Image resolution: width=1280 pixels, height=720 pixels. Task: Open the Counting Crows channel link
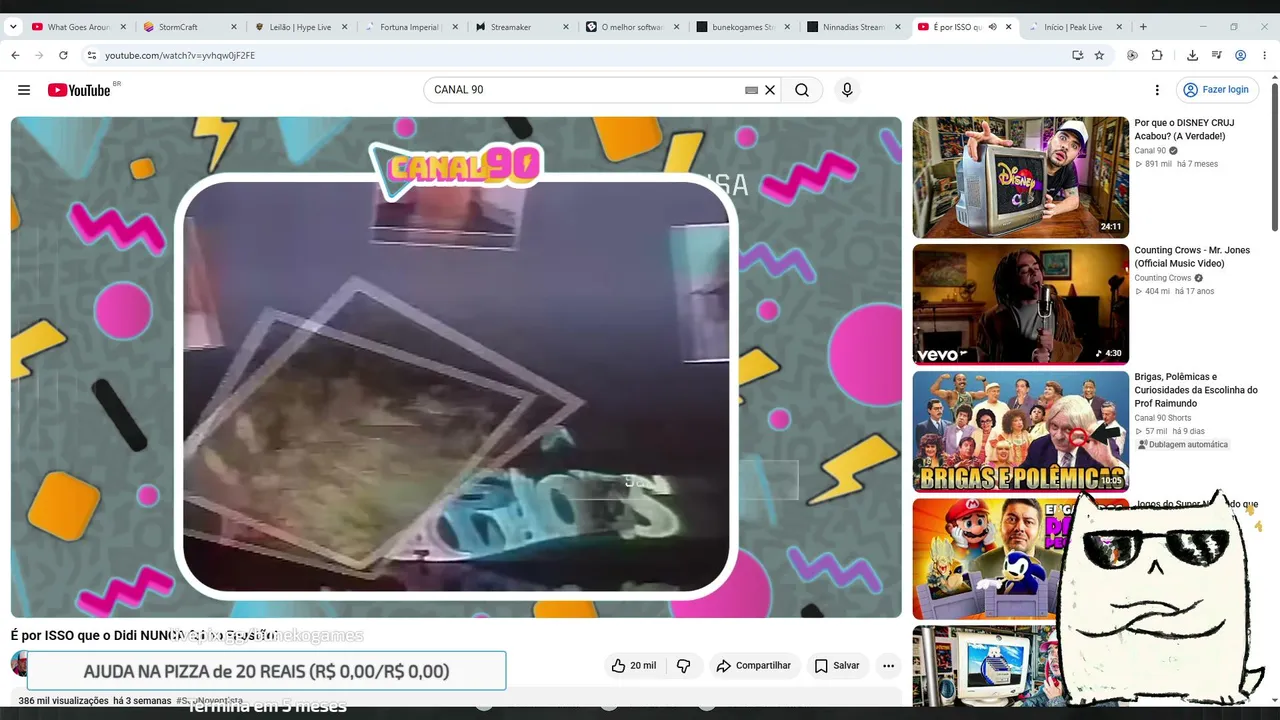coord(1163,278)
